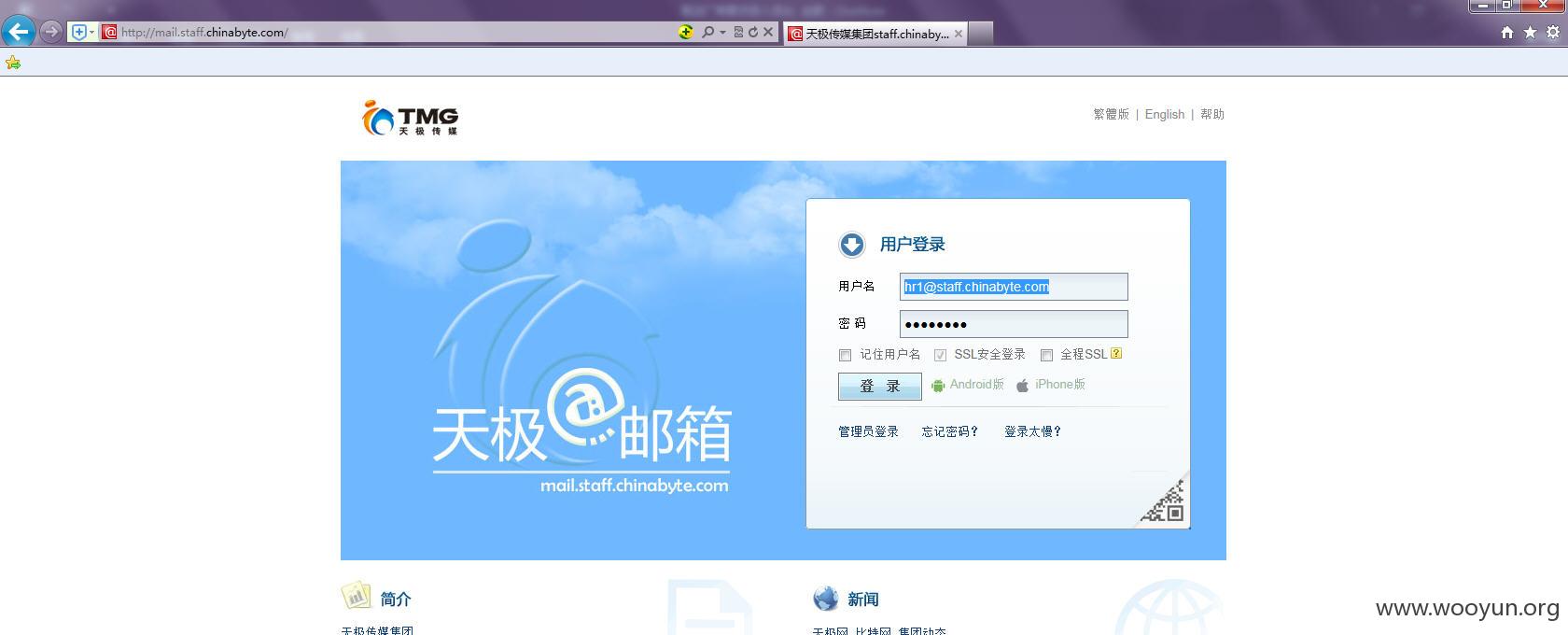Open the Favorites star icon at top right

pos(1530,32)
